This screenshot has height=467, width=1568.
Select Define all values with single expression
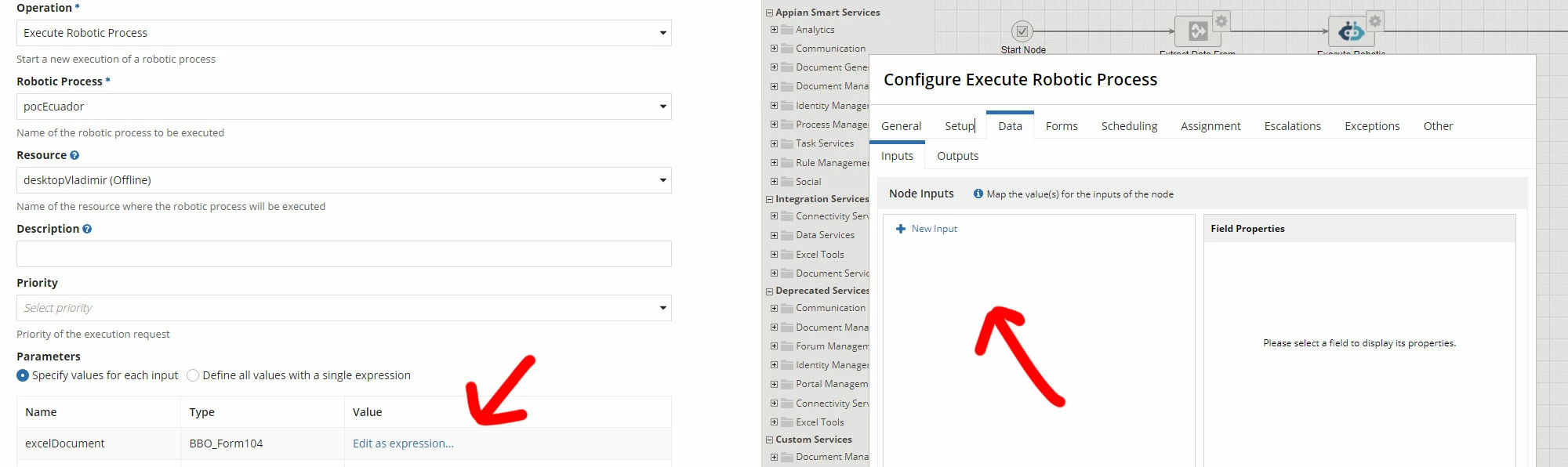[193, 375]
